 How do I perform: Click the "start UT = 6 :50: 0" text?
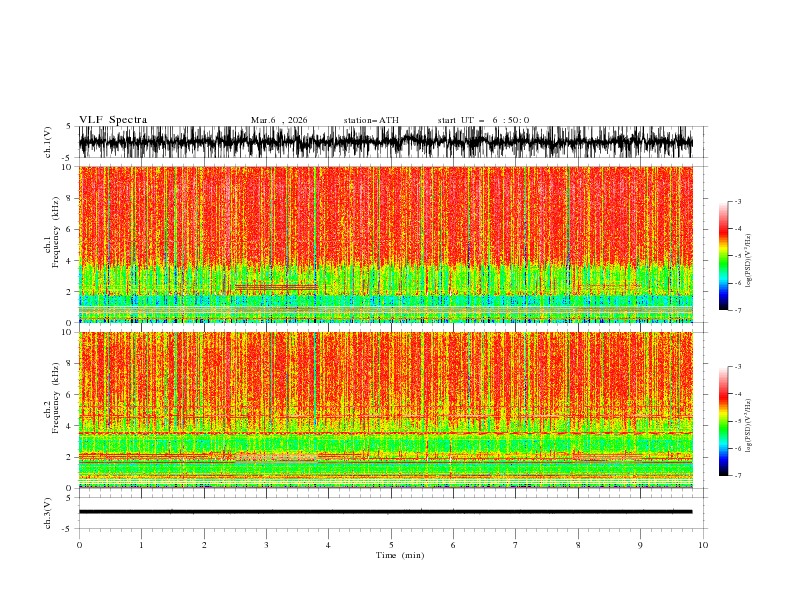(483, 120)
